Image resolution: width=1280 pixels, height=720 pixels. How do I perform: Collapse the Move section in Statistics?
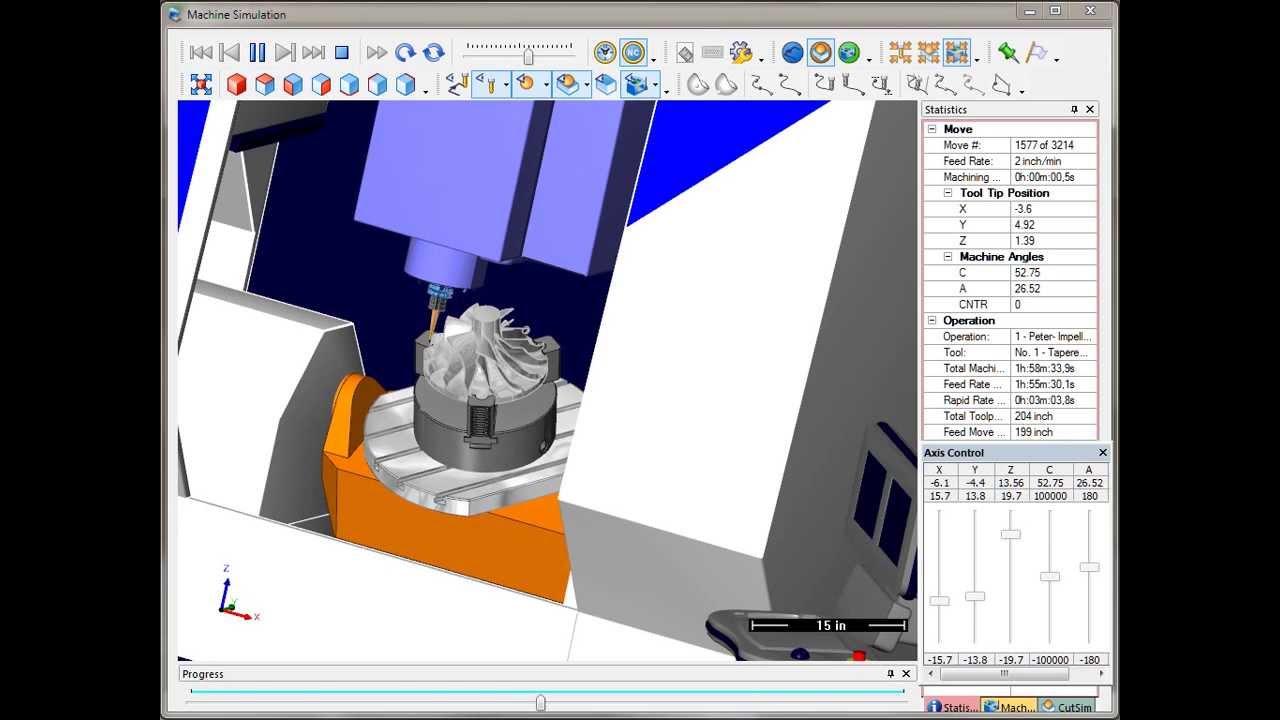[x=932, y=129]
